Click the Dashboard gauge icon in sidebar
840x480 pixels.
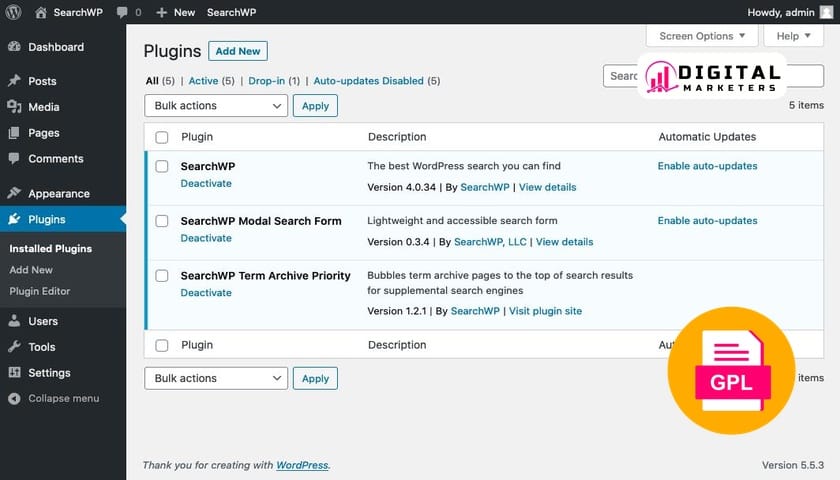pos(14,47)
